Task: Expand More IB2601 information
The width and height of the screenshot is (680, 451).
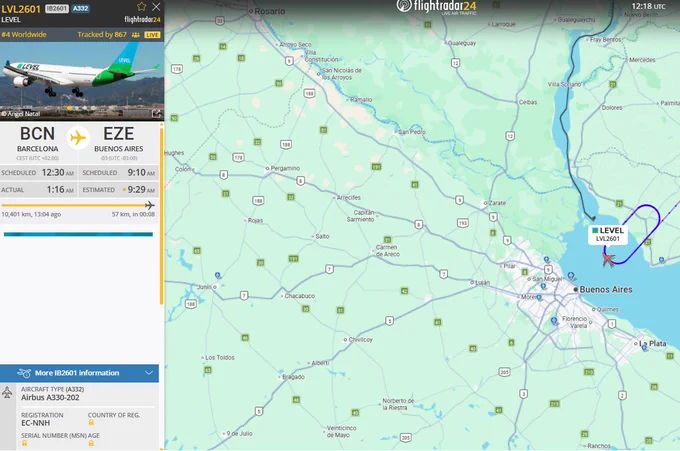Action: tap(79, 373)
